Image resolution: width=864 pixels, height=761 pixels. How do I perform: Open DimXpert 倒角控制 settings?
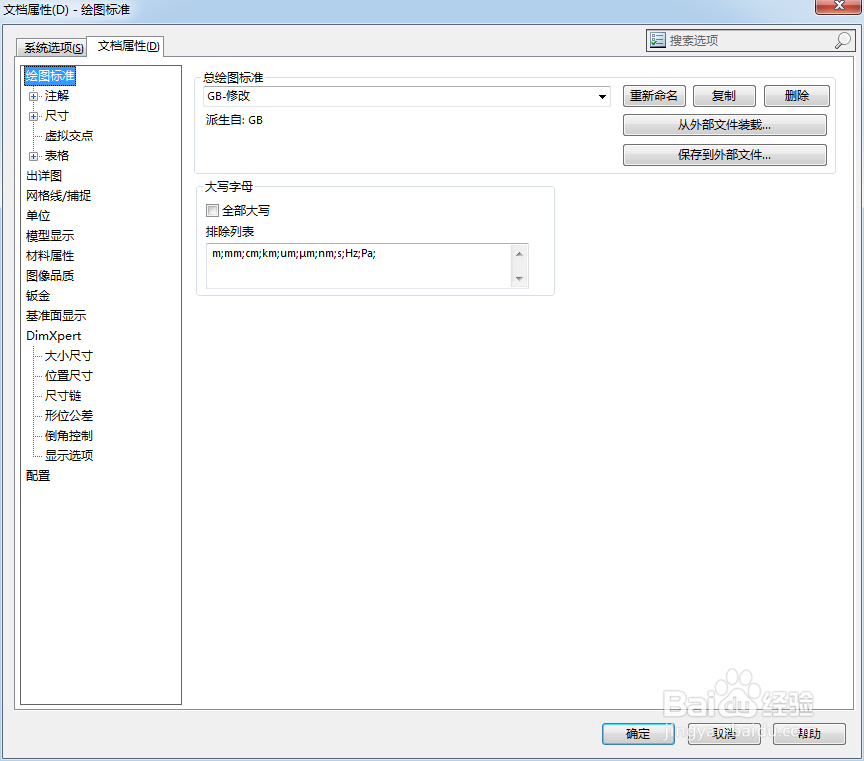tap(69, 436)
